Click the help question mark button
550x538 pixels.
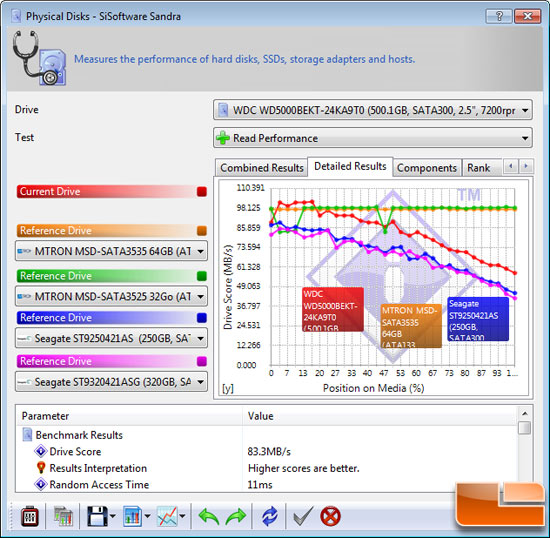point(499,16)
